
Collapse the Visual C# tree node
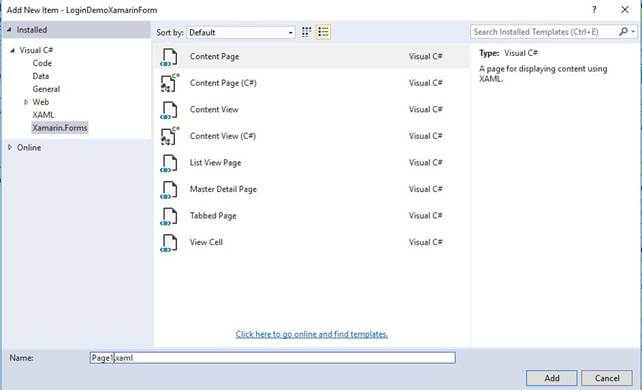12,50
